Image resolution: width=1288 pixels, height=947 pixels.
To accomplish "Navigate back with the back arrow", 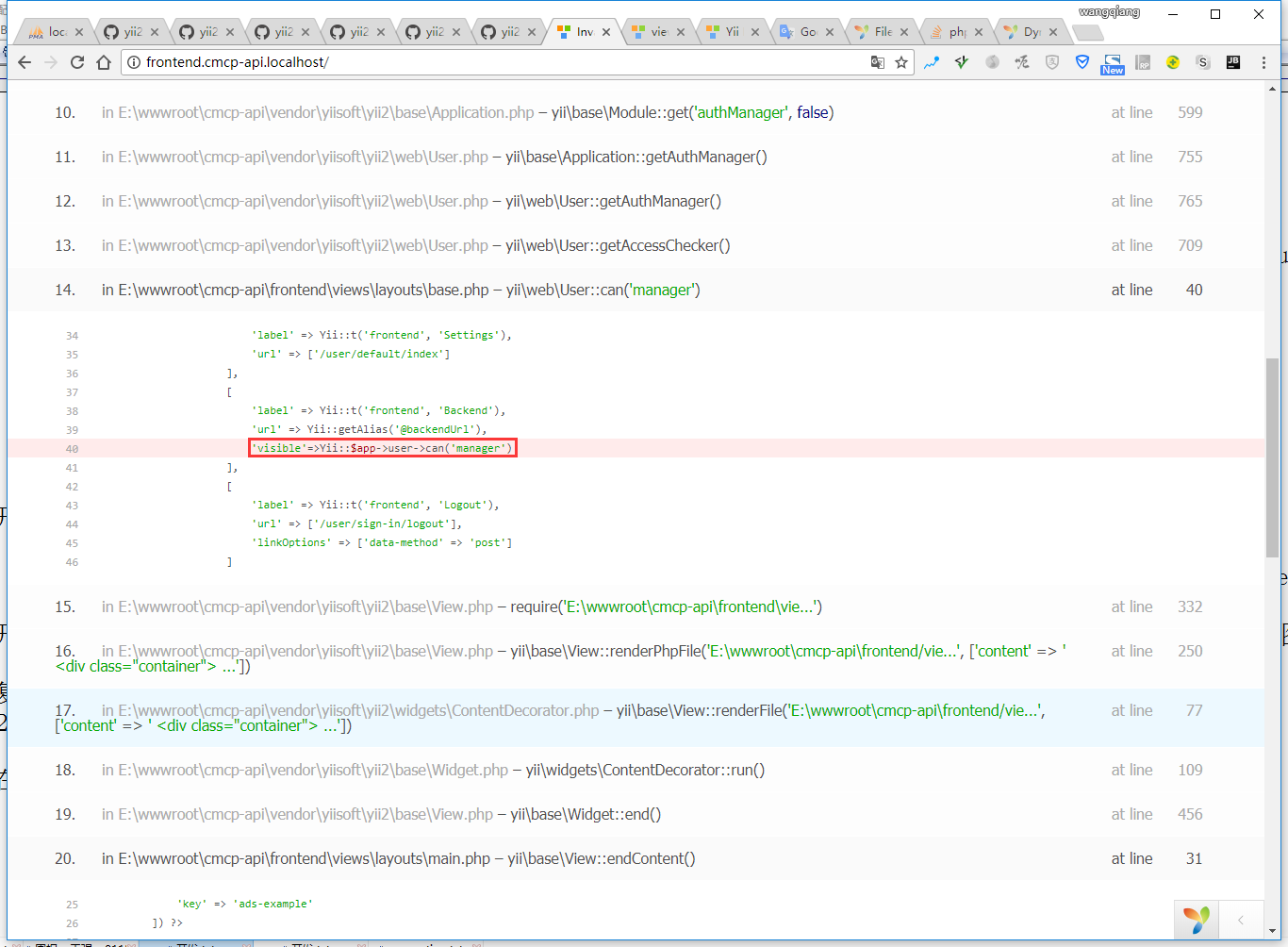I will click(x=25, y=62).
